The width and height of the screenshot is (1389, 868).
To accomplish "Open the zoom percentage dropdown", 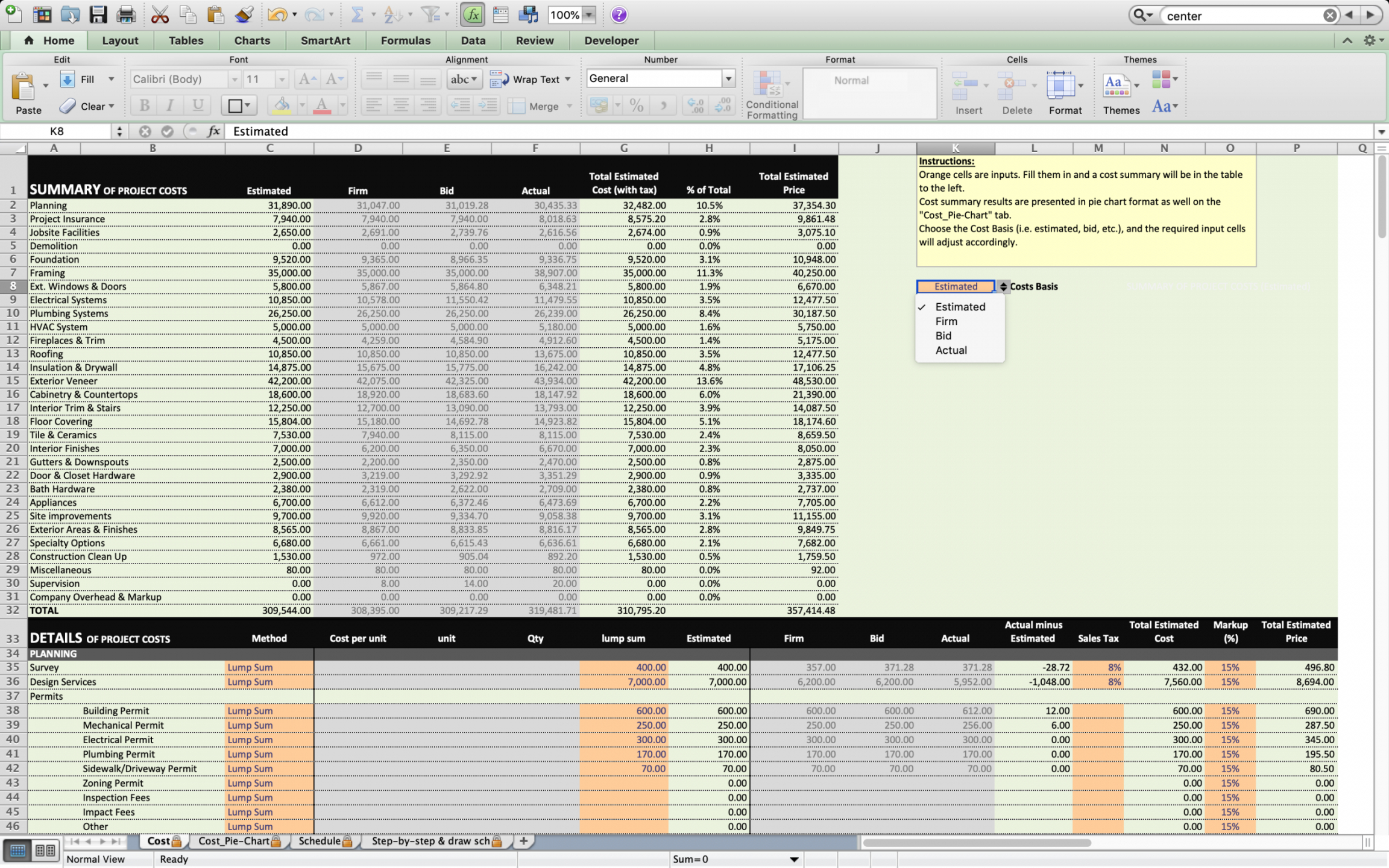I will tap(589, 15).
